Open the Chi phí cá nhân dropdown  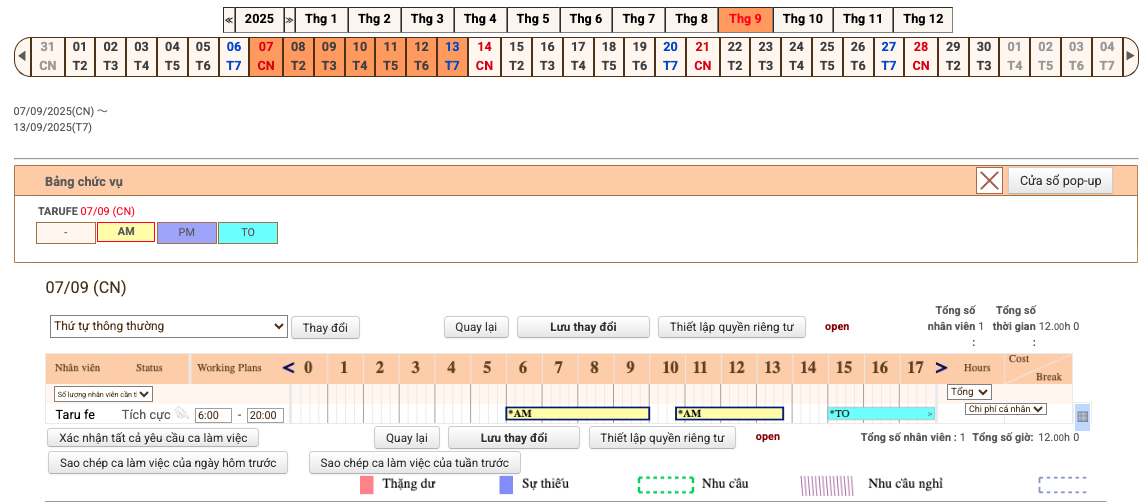point(1005,409)
